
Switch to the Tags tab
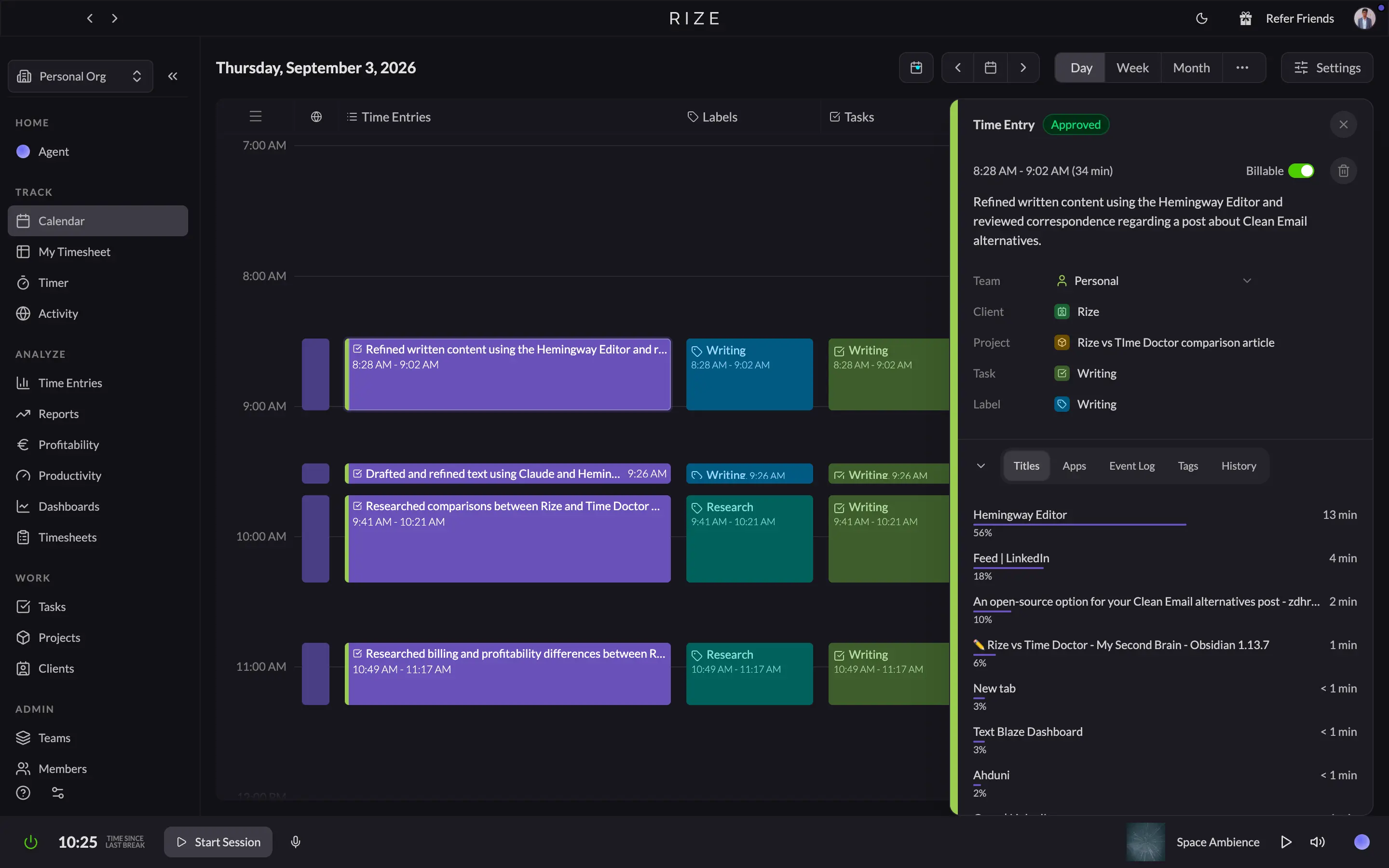[1187, 466]
